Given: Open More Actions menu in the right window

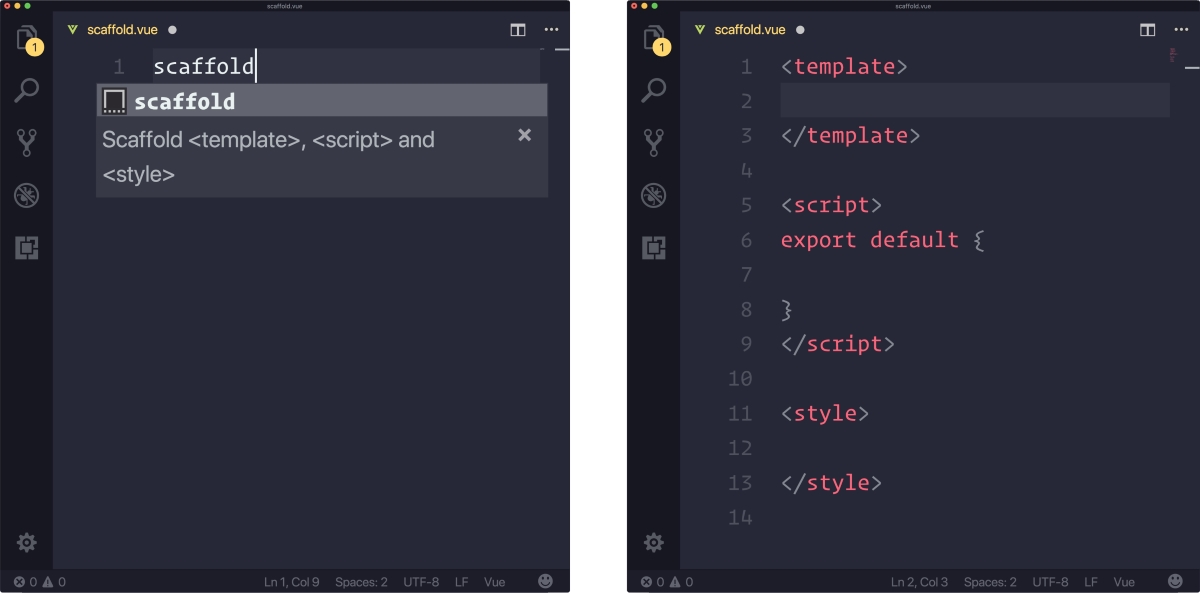Looking at the screenshot, I should tap(1180, 30).
